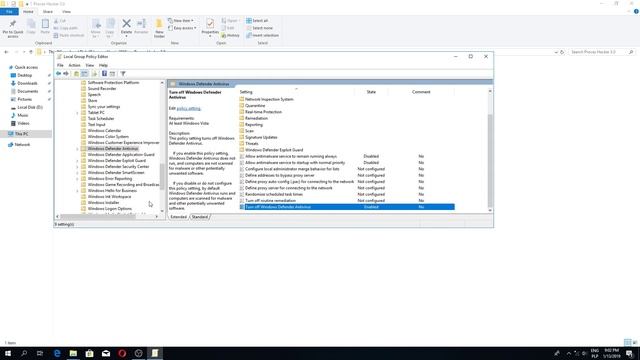Expand Windows Defender Exploit Guard tree node arrow
The image size is (640, 360).
[77, 161]
